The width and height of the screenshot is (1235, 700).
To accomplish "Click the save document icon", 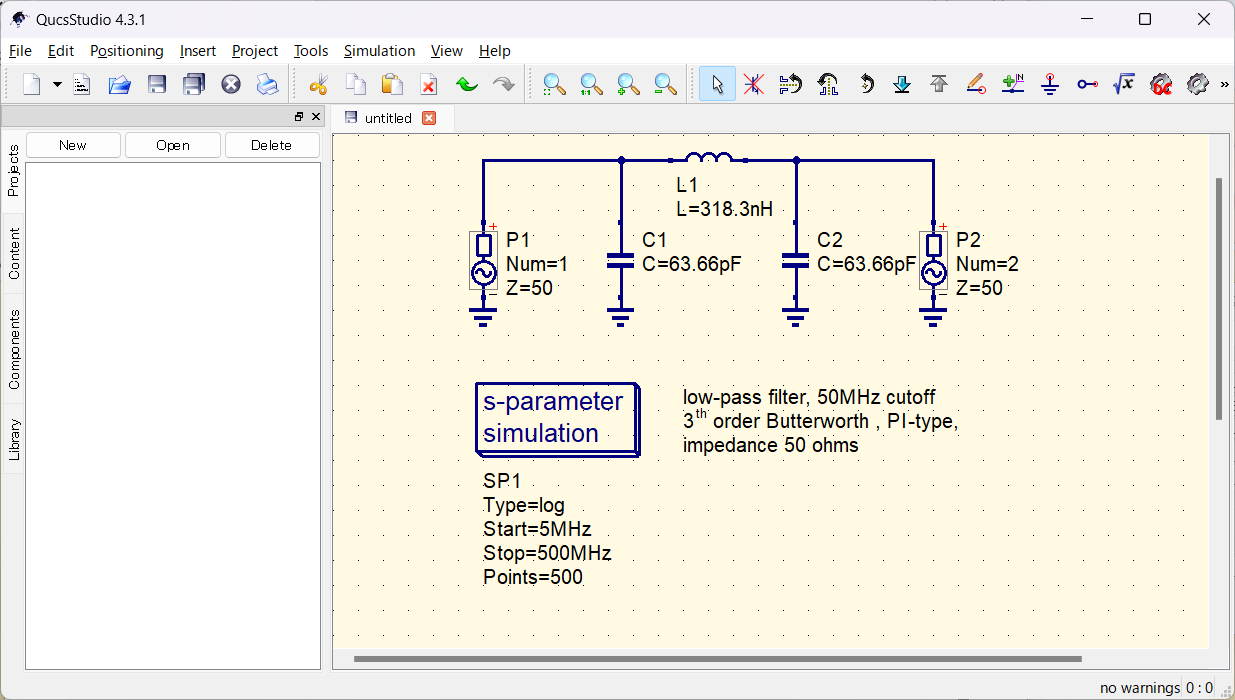I will tap(156, 84).
